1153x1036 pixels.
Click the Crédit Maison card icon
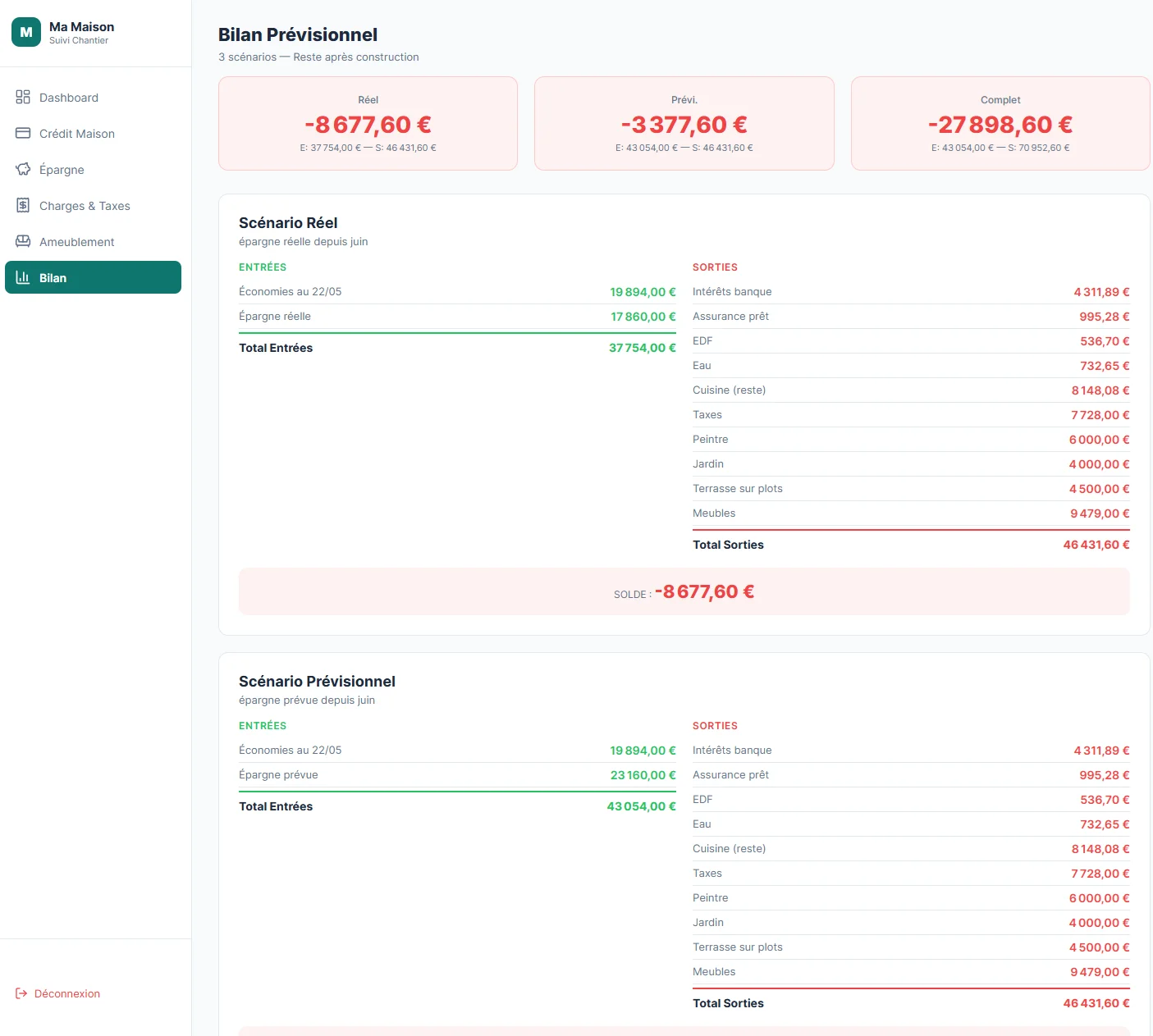point(23,134)
